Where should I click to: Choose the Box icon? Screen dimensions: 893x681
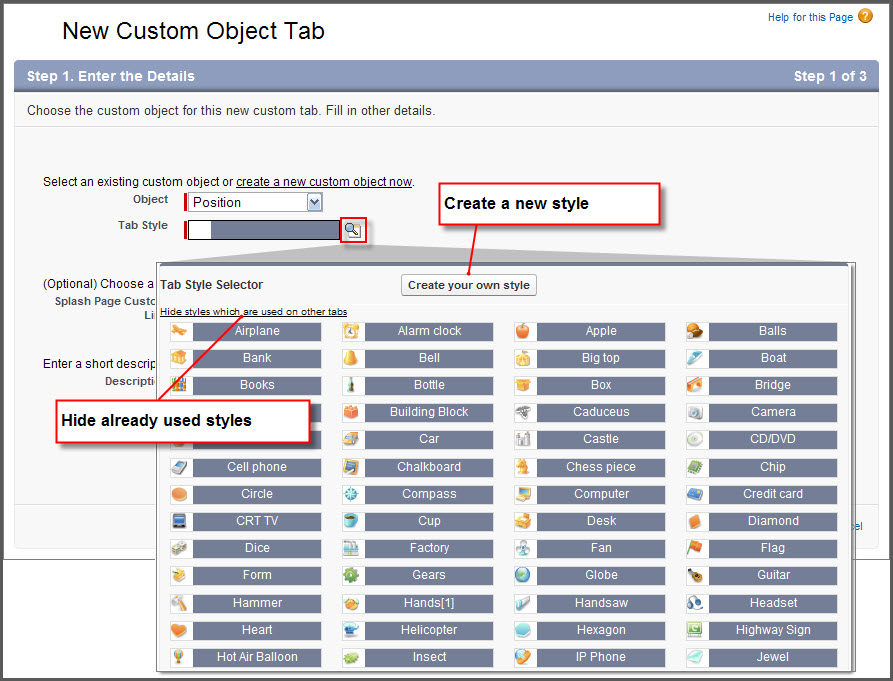(523, 385)
